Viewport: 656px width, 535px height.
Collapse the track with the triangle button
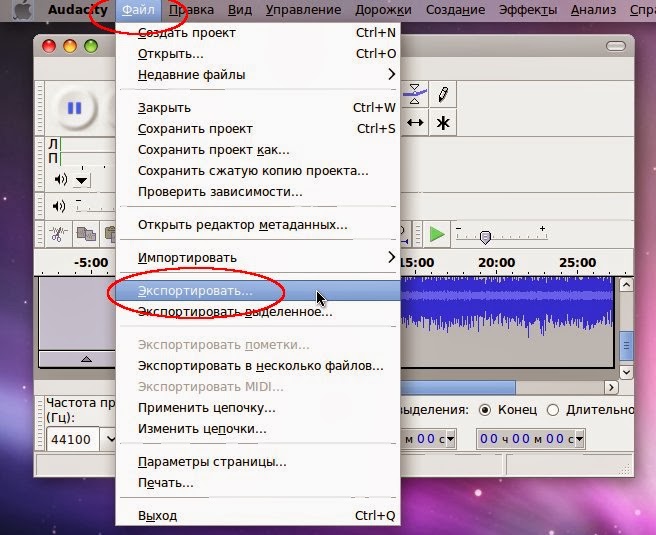click(x=86, y=359)
